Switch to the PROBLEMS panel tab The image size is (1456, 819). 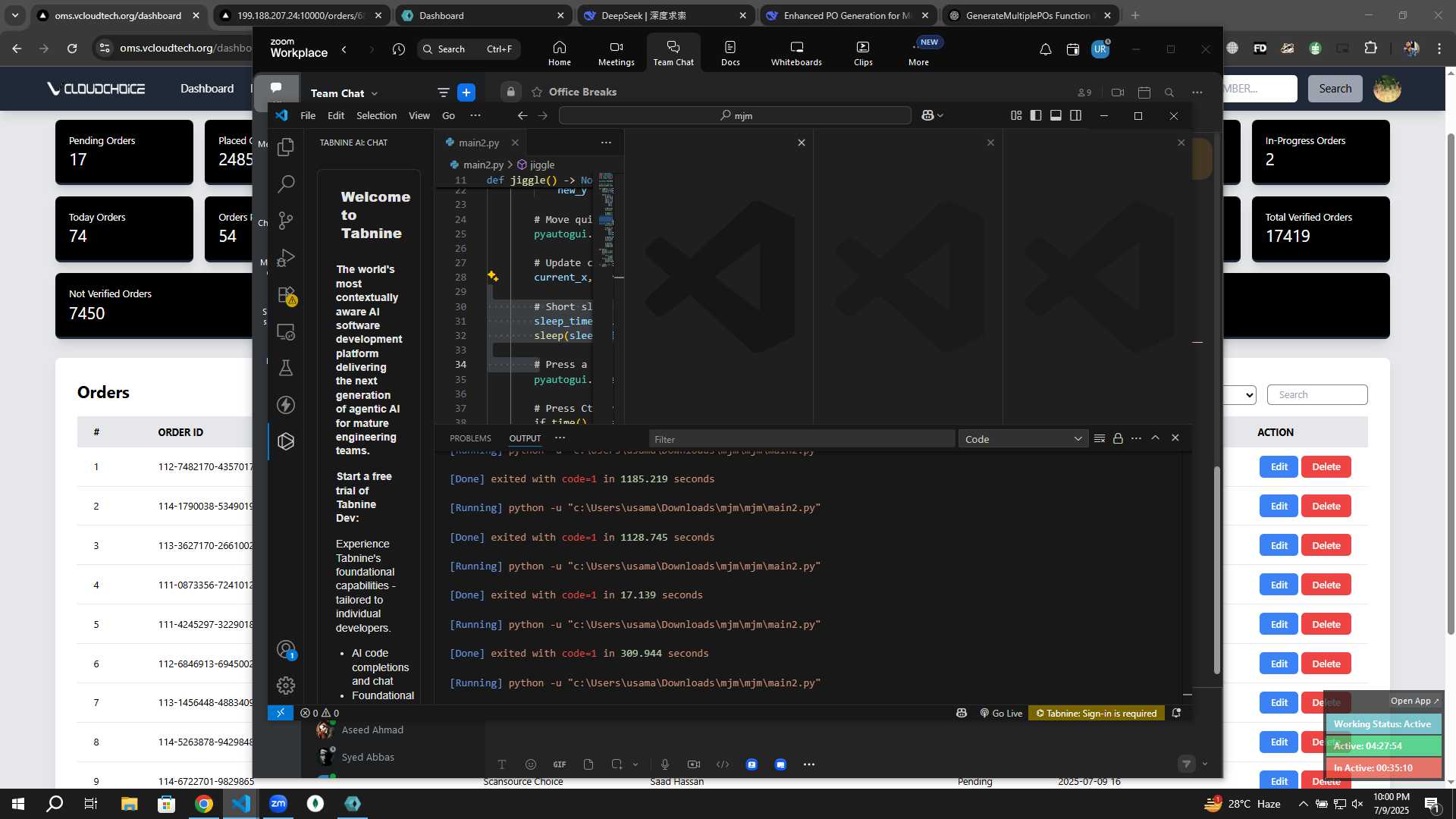coord(470,438)
